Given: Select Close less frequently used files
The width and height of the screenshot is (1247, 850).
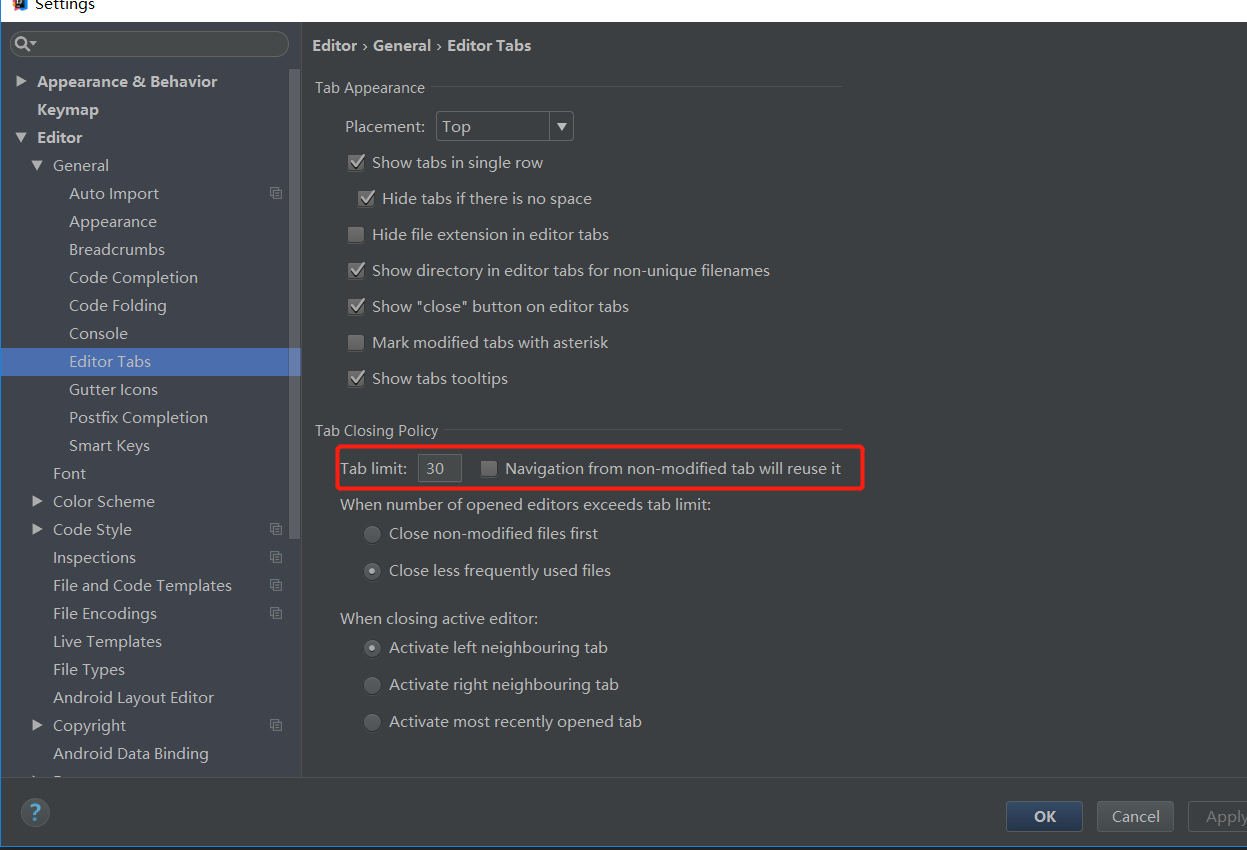Looking at the screenshot, I should [x=372, y=571].
